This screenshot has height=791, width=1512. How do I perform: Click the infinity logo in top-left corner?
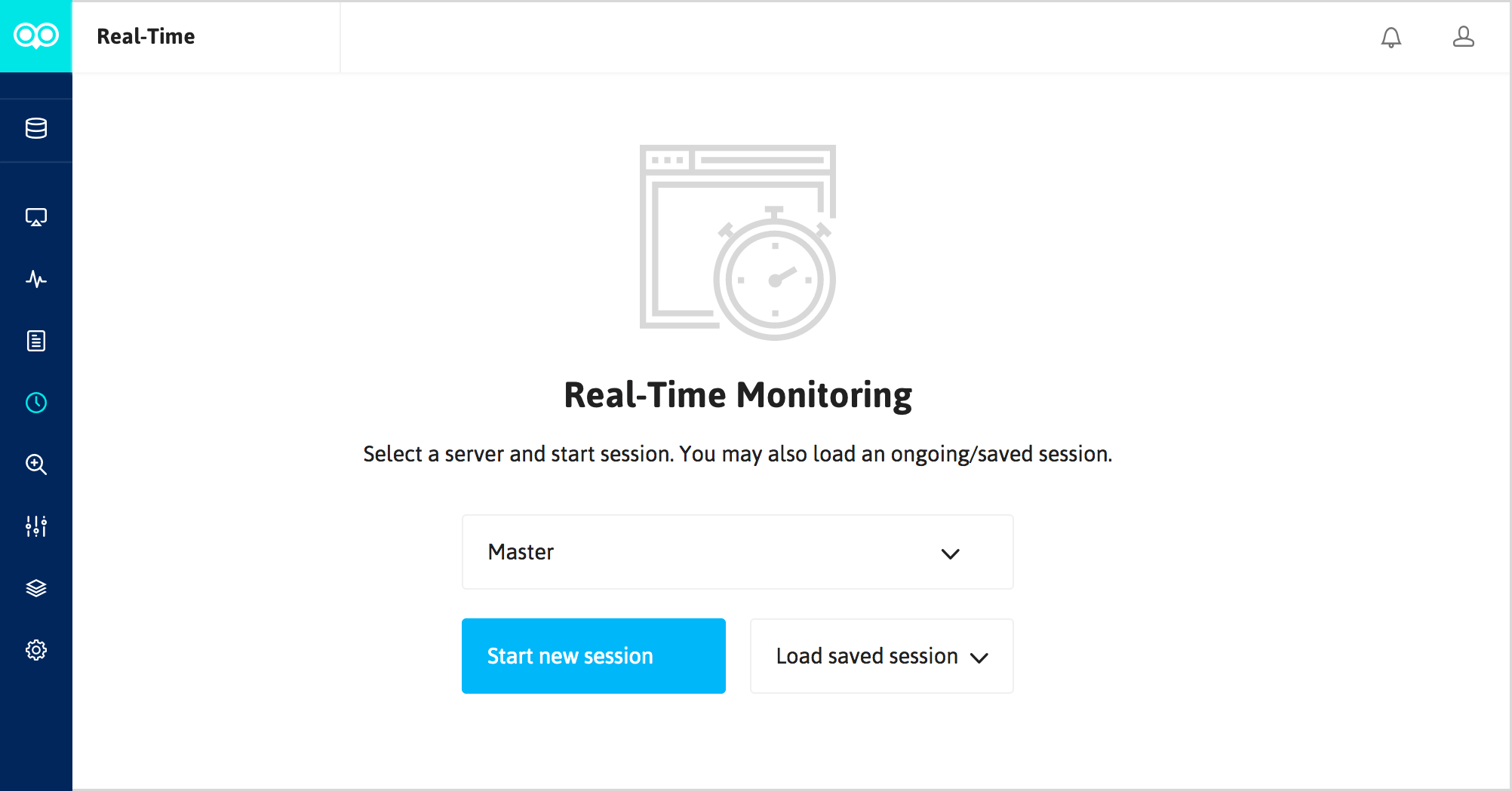point(36,35)
